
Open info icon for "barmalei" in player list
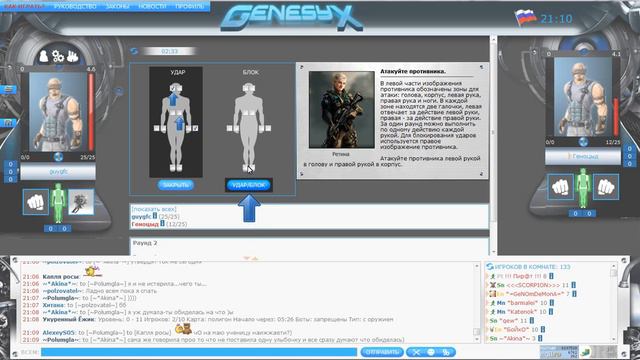click(552, 303)
